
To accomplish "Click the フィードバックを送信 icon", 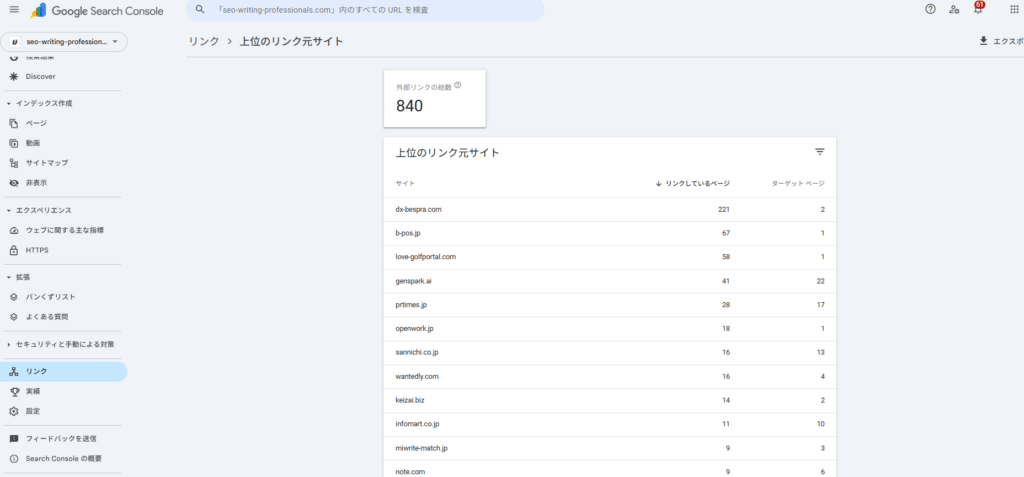I will tap(14, 438).
